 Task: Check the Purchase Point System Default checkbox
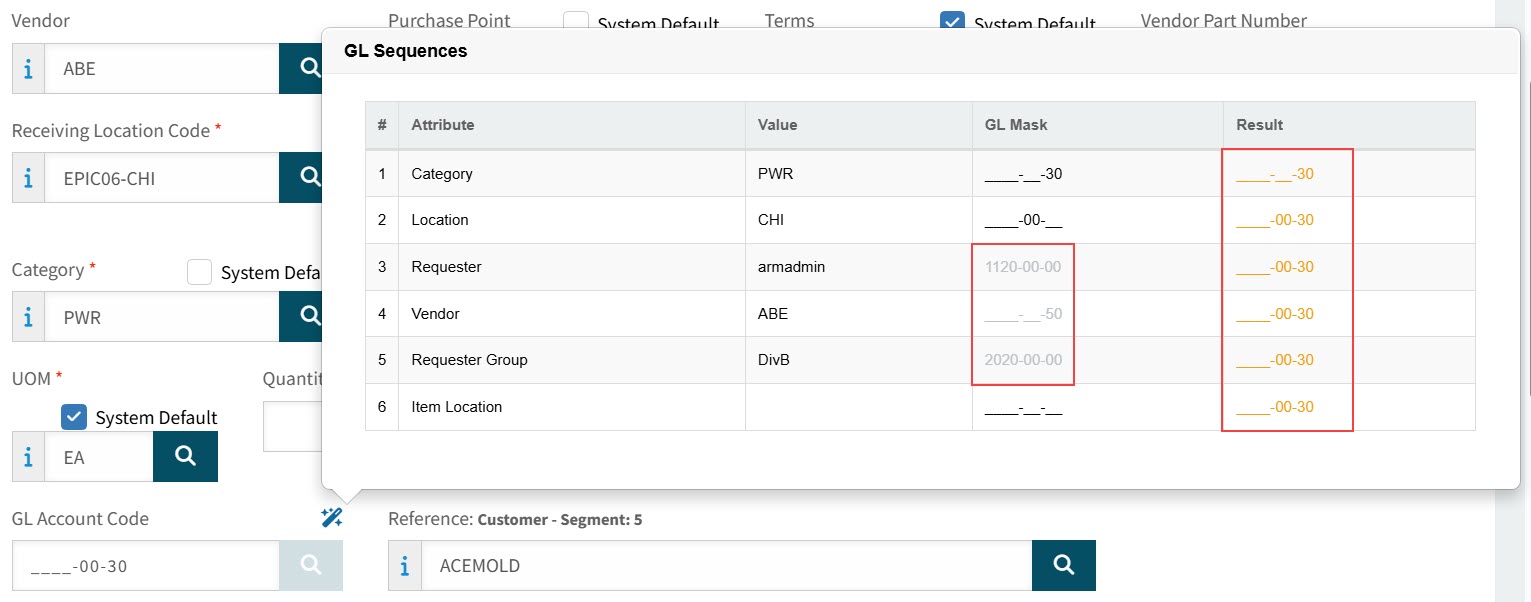tap(576, 22)
